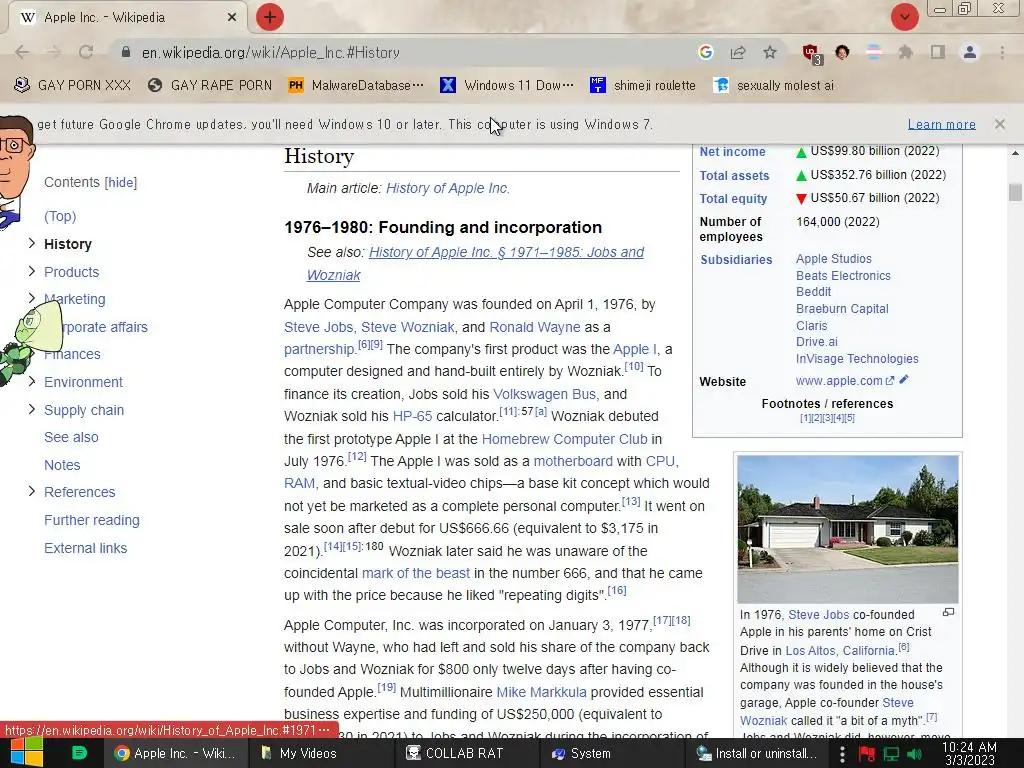Viewport: 1024px width, 768px height.
Task: Expand the History section chevron
Action: coord(31,244)
